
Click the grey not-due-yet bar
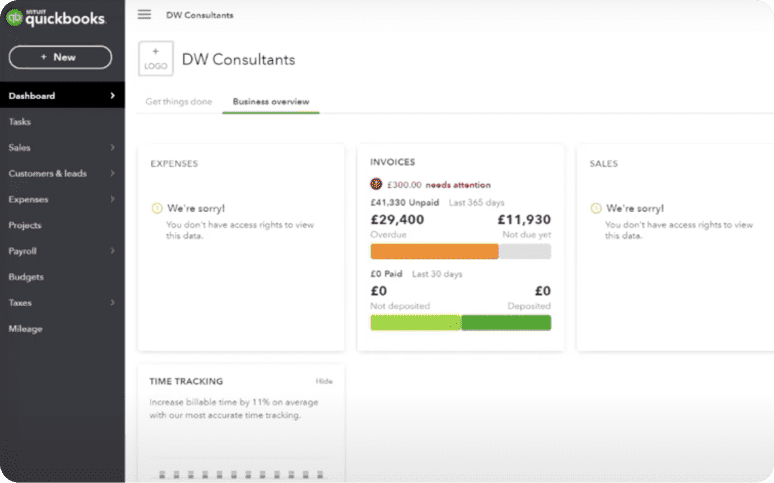click(525, 251)
